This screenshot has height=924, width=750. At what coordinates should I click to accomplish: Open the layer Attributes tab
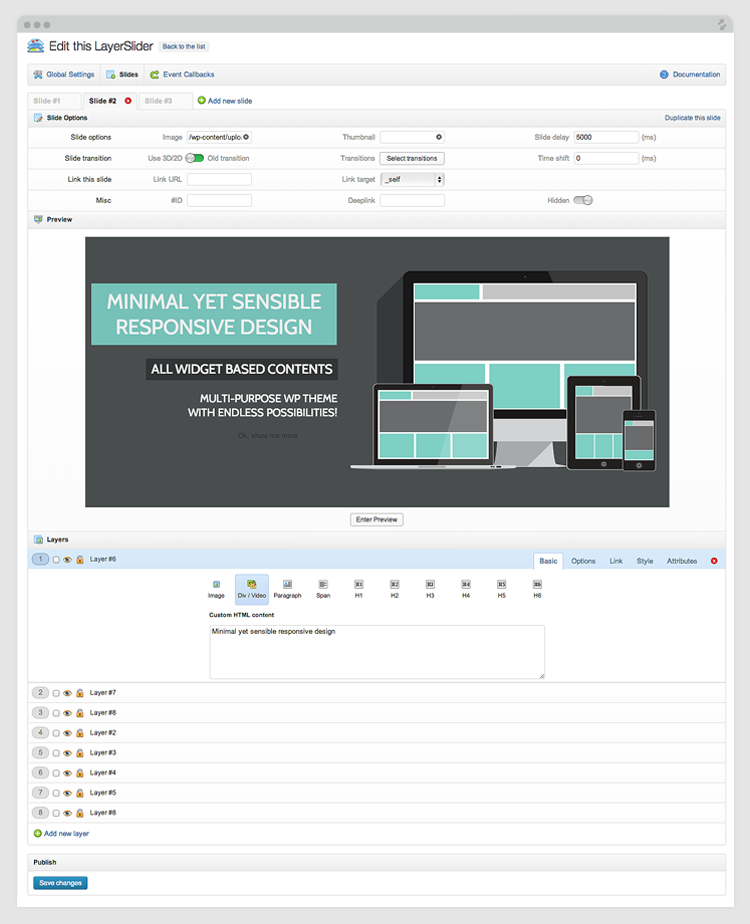coord(682,561)
